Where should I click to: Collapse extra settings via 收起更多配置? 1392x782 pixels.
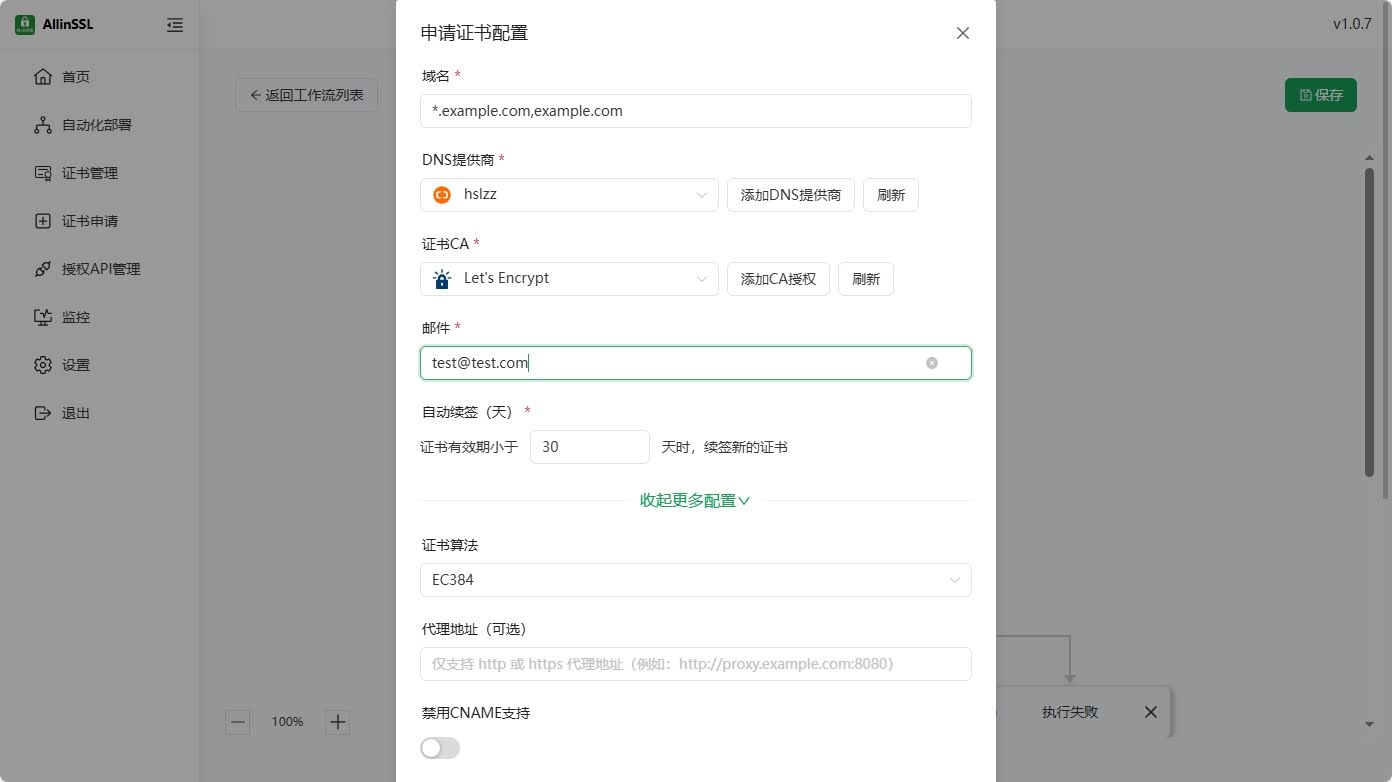click(695, 500)
